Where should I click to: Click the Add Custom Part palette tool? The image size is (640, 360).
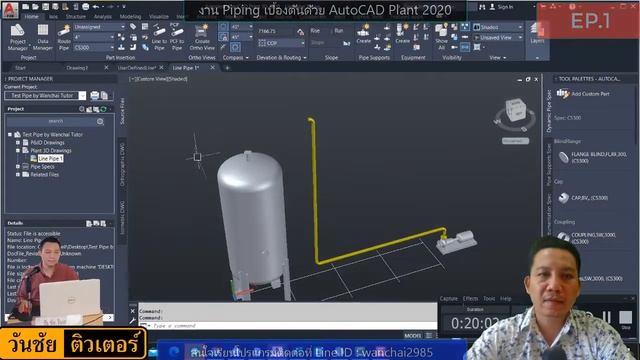pos(584,94)
